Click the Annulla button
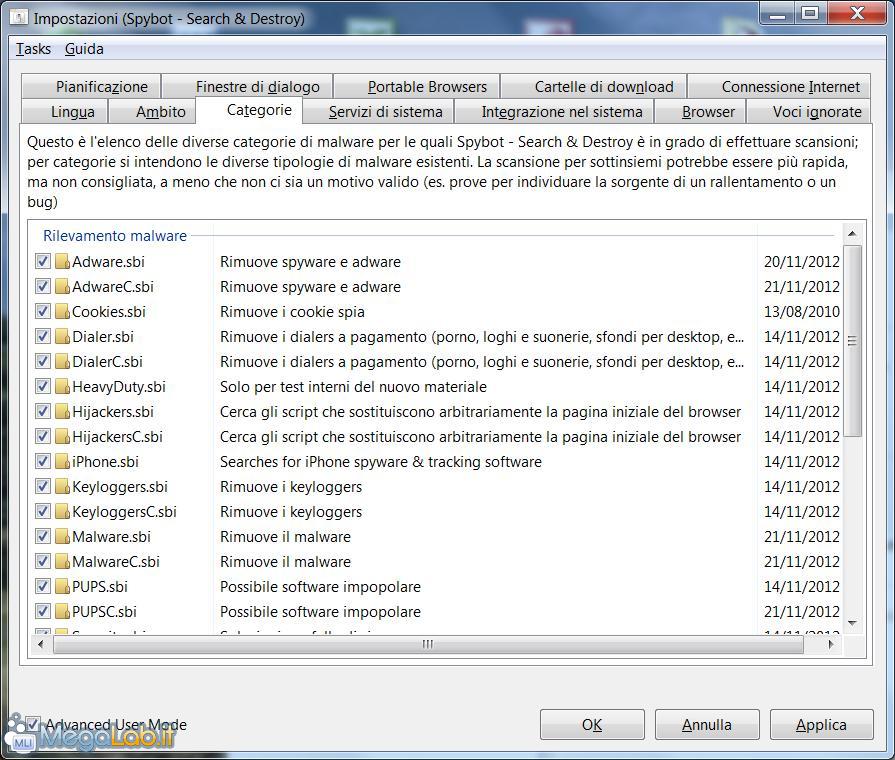Viewport: 895px width, 760px height. coord(707,725)
